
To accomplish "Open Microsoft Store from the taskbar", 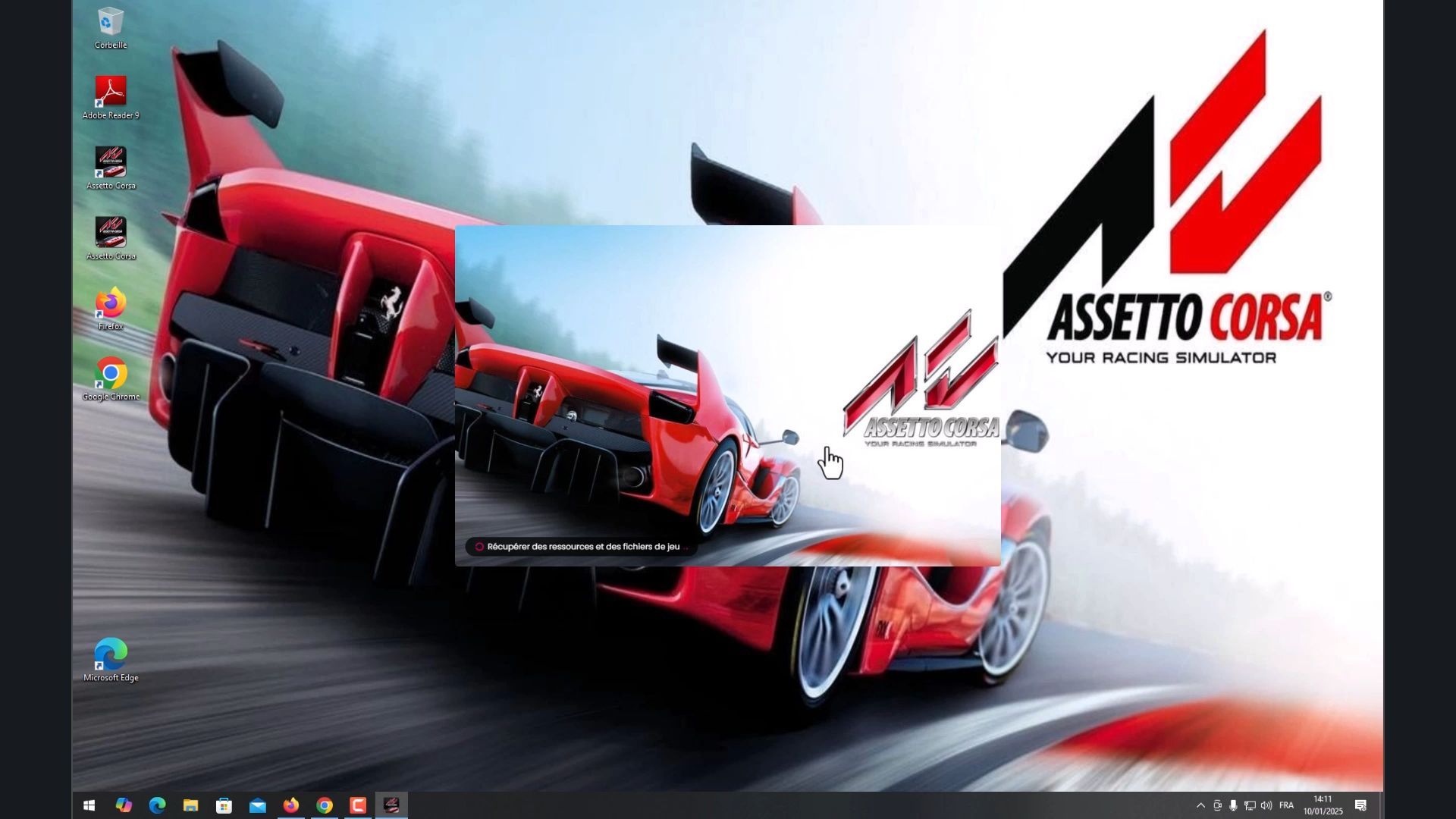I will 224,805.
